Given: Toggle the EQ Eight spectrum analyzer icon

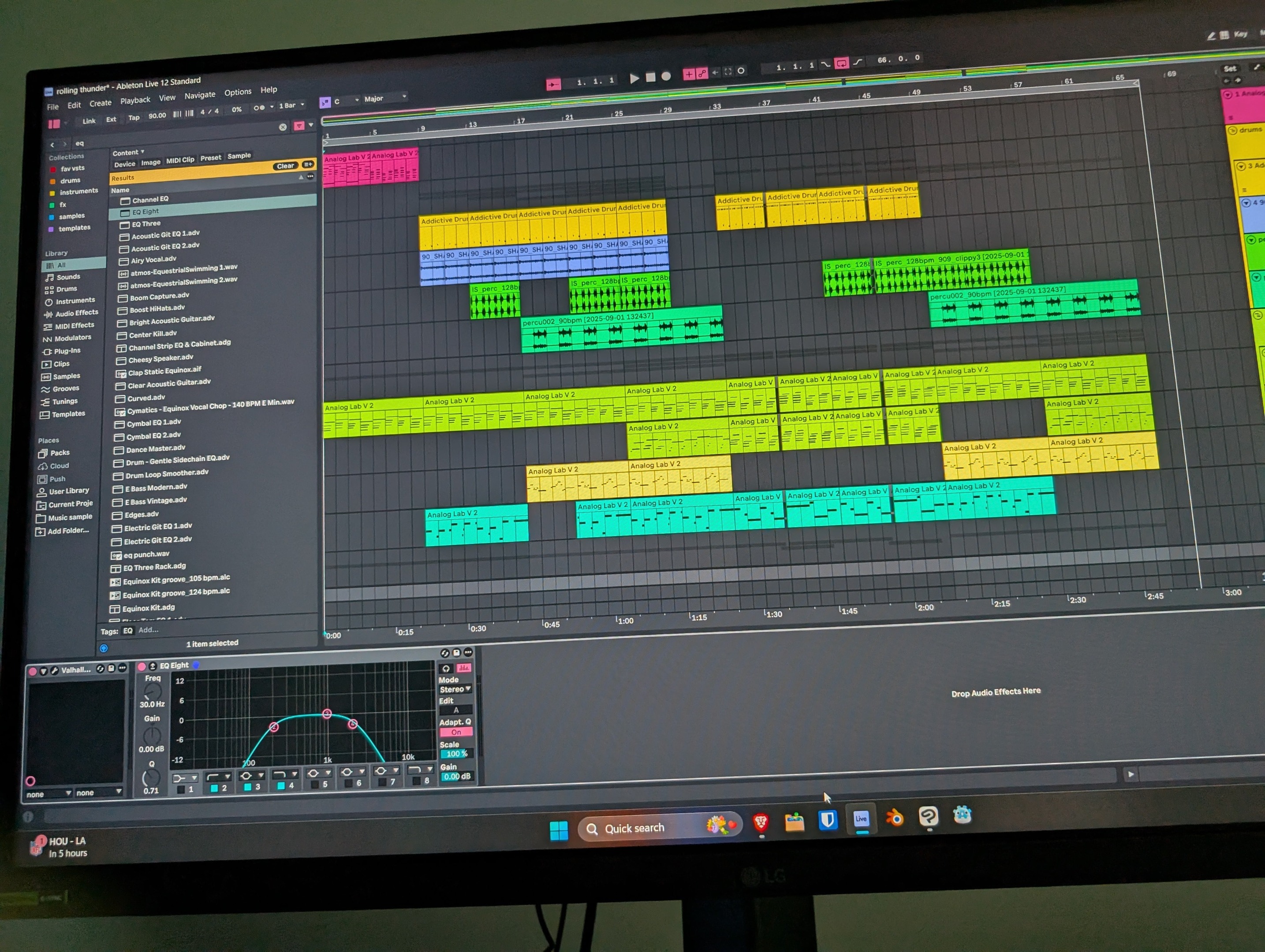Looking at the screenshot, I should click(x=464, y=668).
